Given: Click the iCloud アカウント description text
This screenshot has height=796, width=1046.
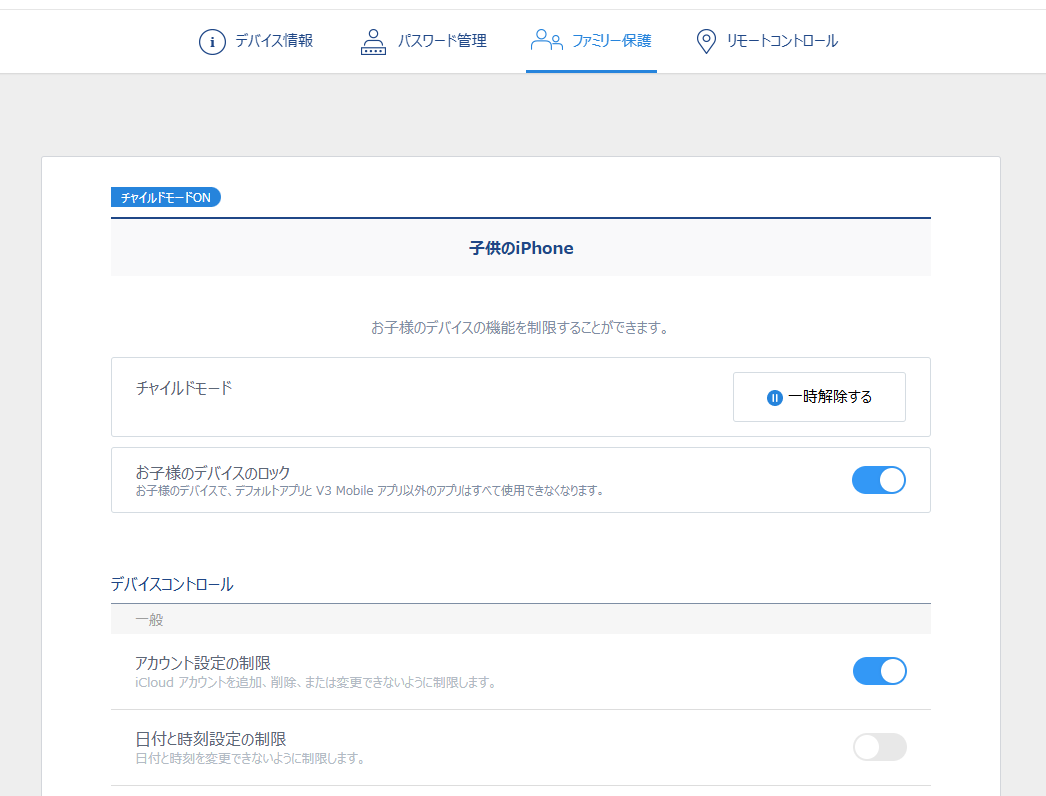Looking at the screenshot, I should coord(317,683).
